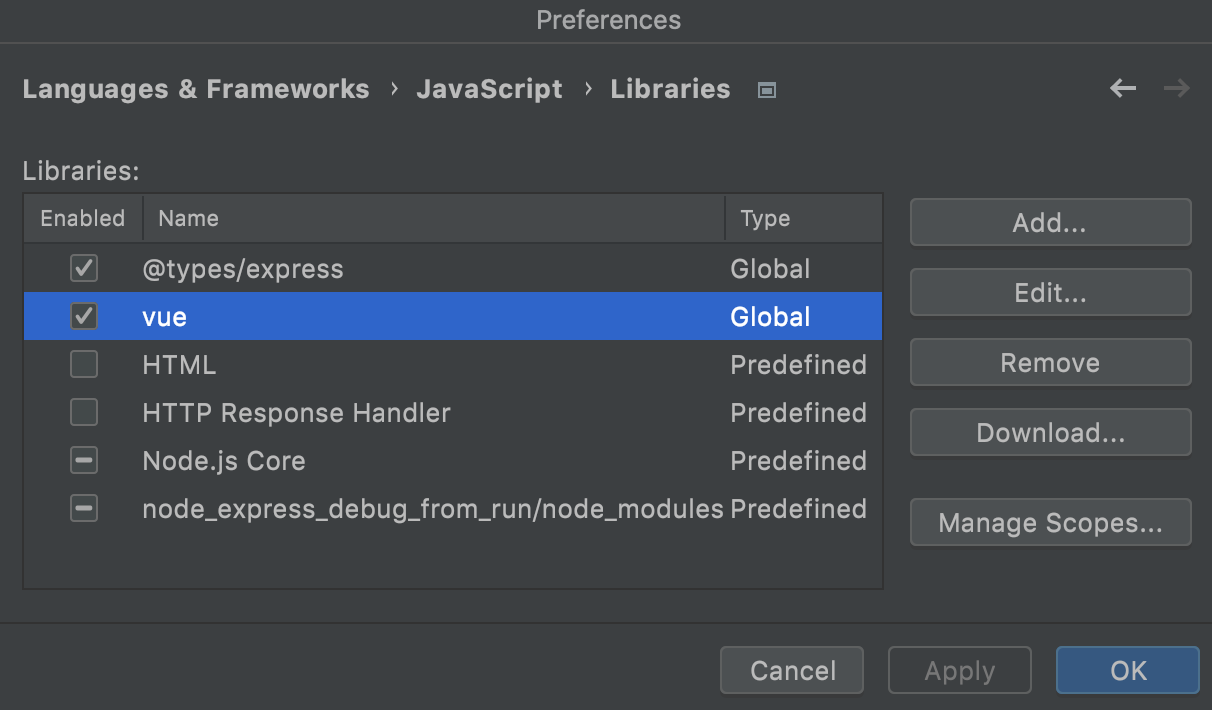The image size is (1212, 710).
Task: Go to JavaScript settings via the breadcrumb
Action: [489, 89]
